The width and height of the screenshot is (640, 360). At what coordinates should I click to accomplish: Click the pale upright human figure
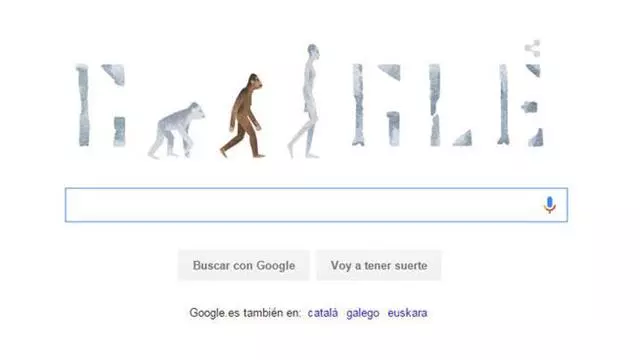(304, 101)
